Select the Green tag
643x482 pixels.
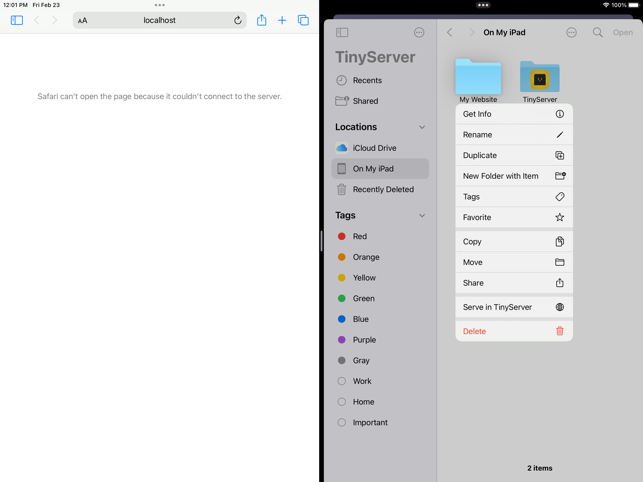point(380,298)
